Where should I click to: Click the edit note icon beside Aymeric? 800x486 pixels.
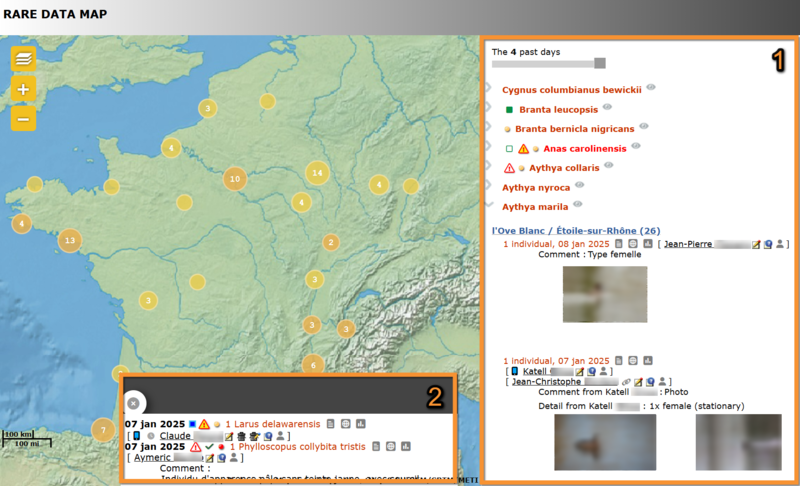point(209,458)
